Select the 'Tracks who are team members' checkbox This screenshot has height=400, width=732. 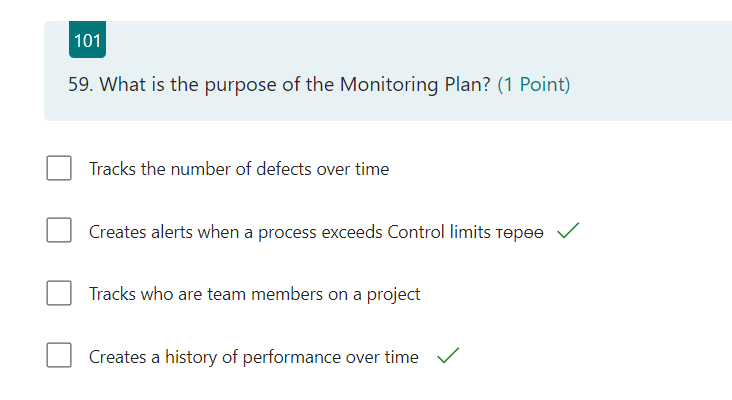[59, 294]
